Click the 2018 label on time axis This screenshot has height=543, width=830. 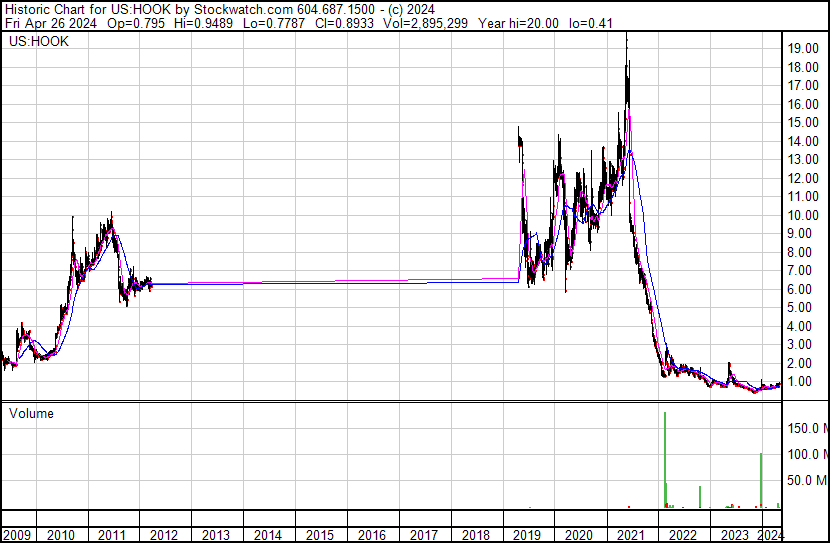(x=475, y=535)
